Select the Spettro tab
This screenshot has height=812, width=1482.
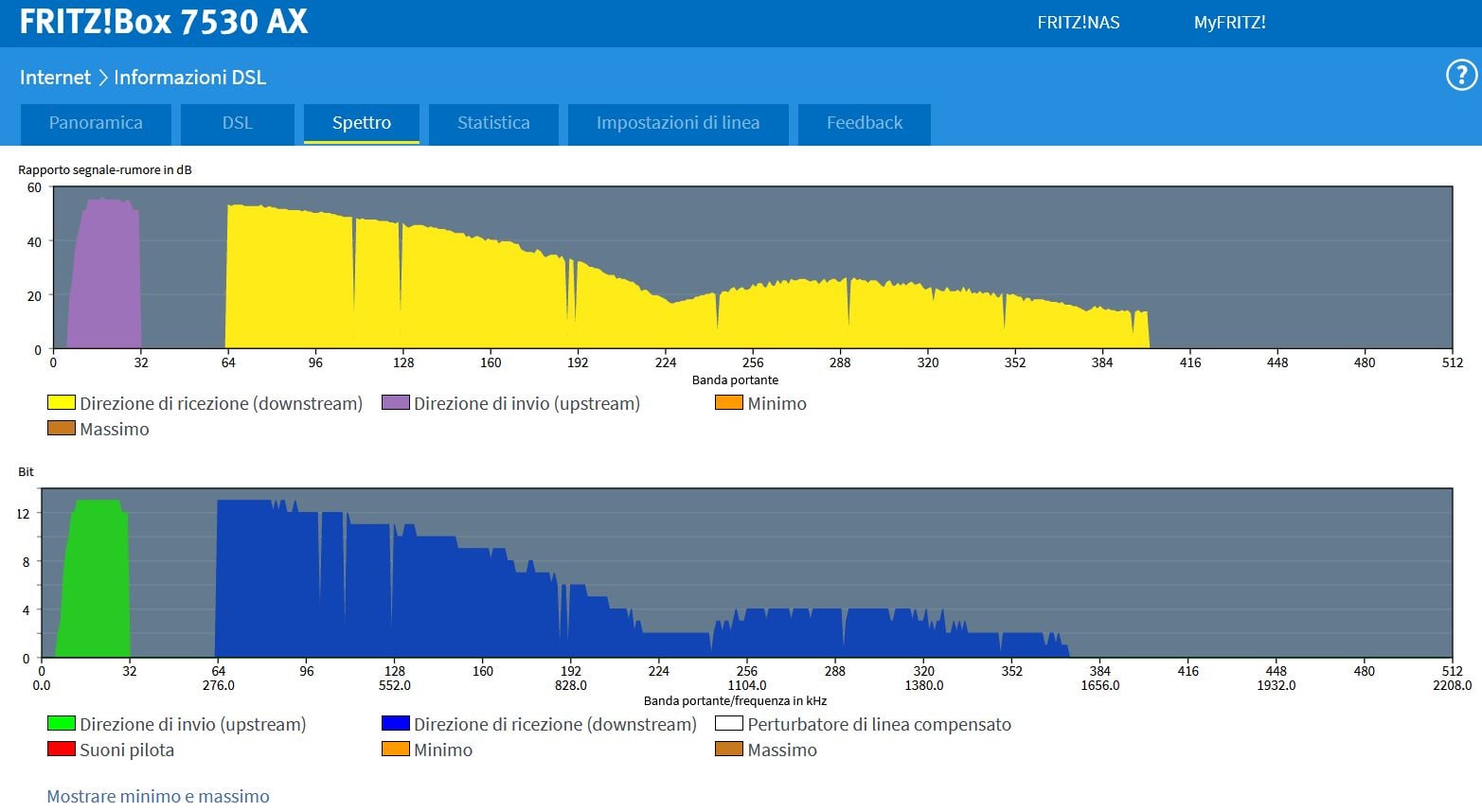click(361, 123)
